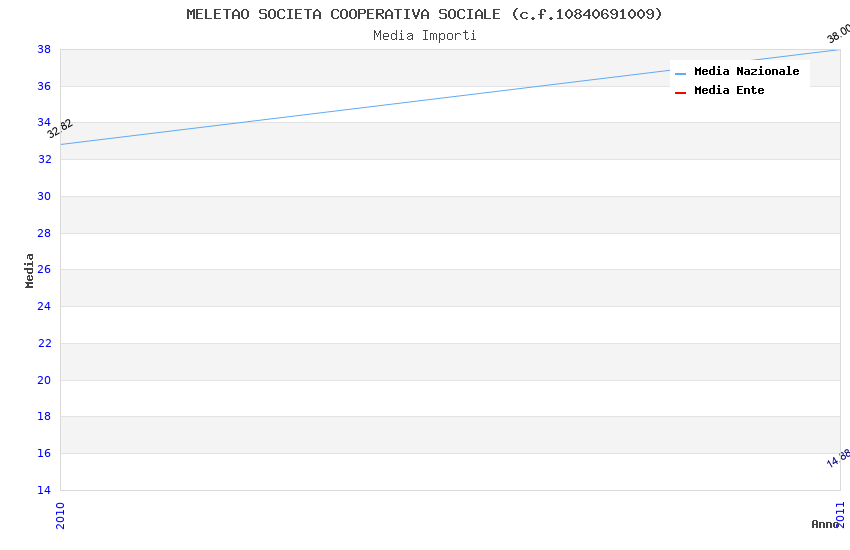Click the y-axis tick label 32
Screen dimensions: 850x550
[x=44, y=159]
